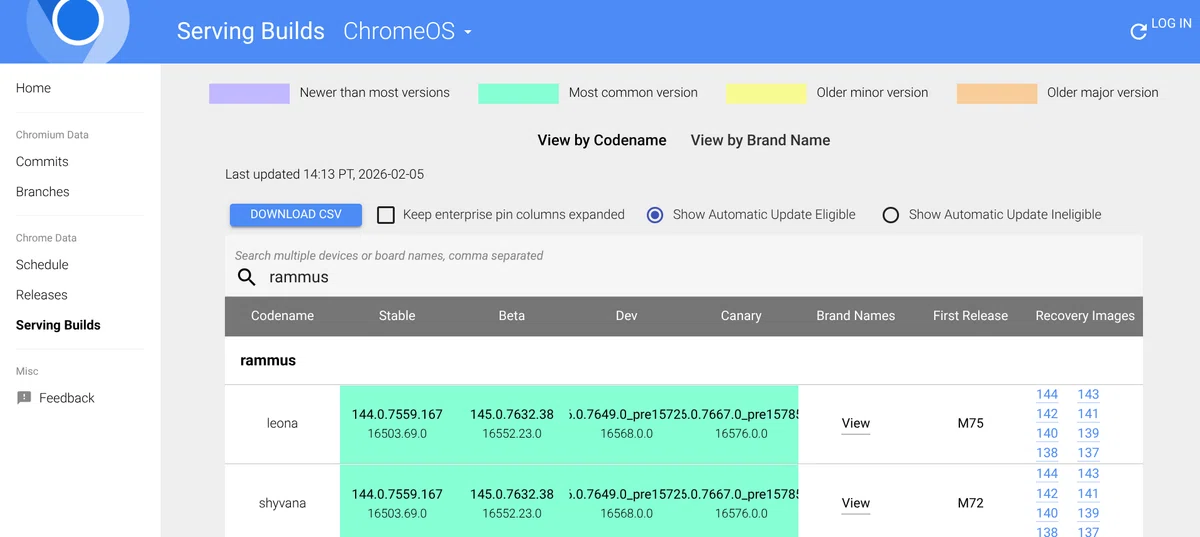Click the Stable column header
The image size is (1200, 537).
click(397, 315)
